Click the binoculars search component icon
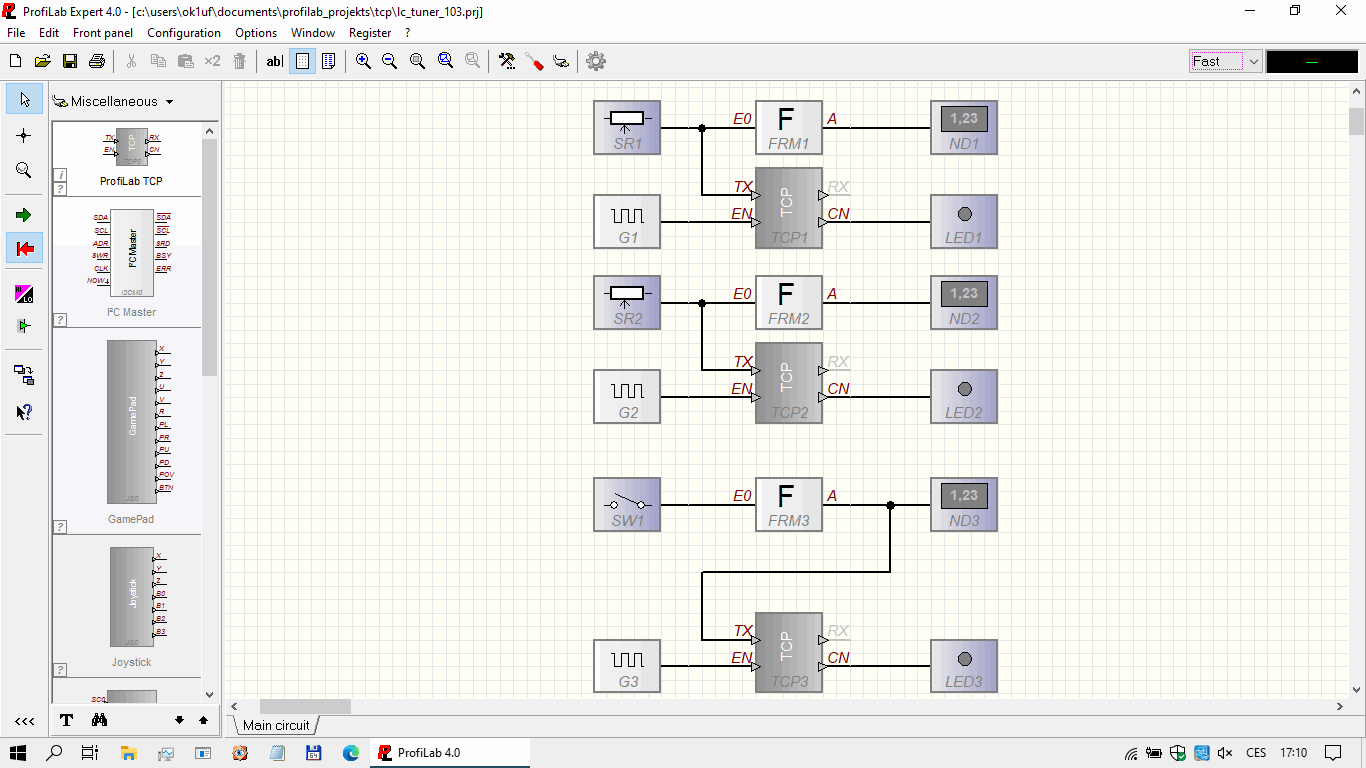 [99, 720]
